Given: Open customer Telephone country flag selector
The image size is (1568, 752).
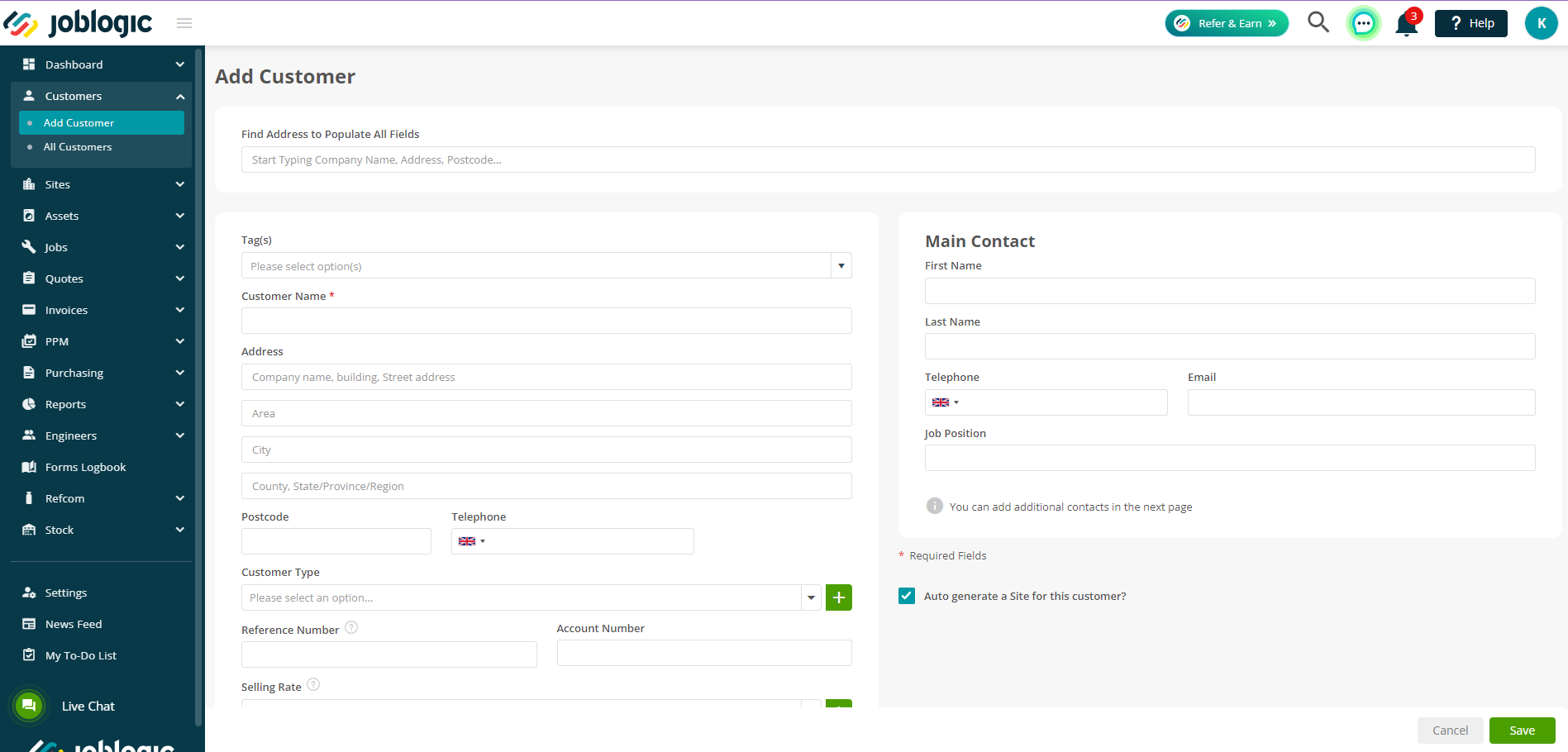Looking at the screenshot, I should pyautogui.click(x=472, y=541).
